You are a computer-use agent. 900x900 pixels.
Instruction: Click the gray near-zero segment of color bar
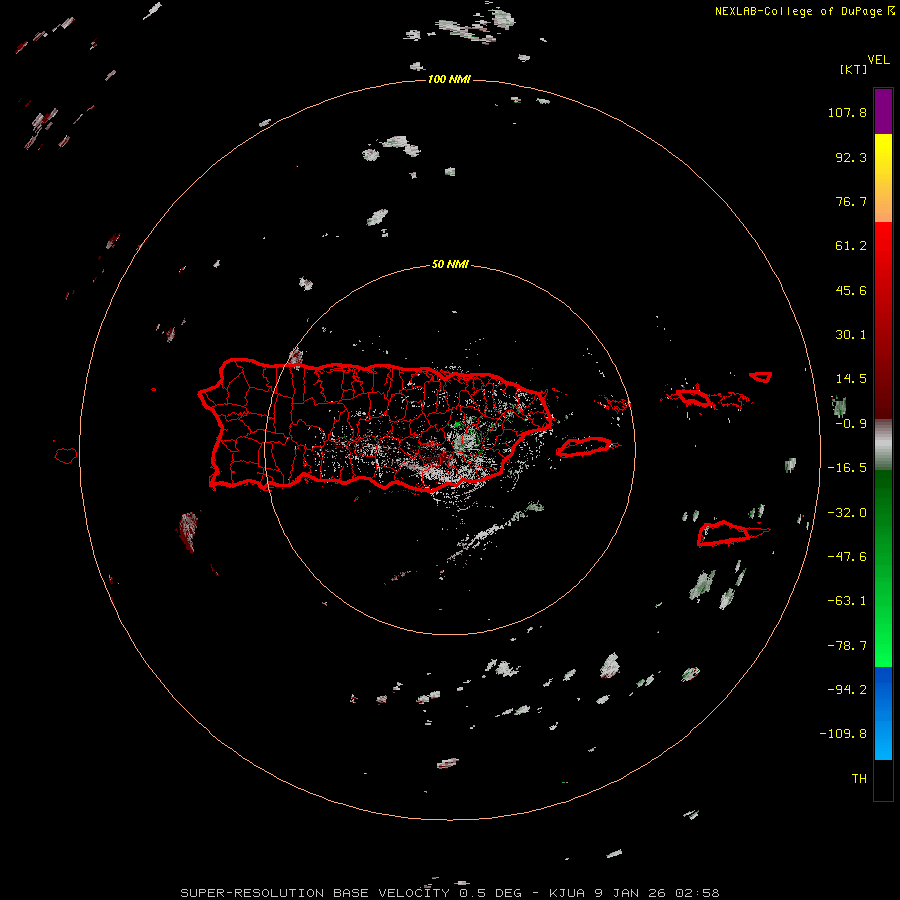883,445
